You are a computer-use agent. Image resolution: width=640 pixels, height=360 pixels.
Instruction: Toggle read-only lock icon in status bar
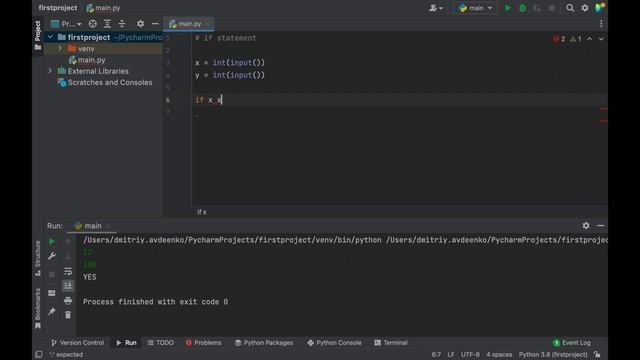click(597, 355)
